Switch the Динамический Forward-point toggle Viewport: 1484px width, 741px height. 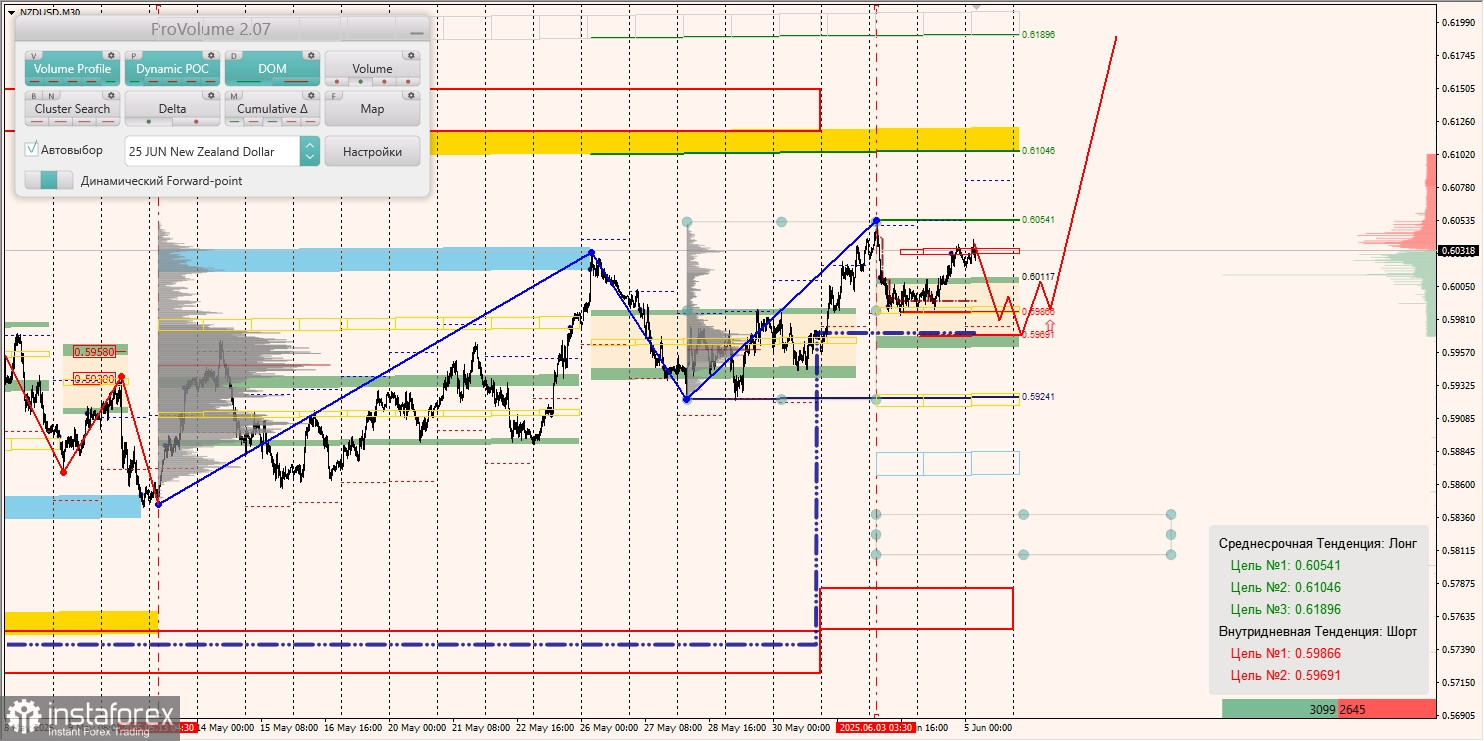click(49, 180)
